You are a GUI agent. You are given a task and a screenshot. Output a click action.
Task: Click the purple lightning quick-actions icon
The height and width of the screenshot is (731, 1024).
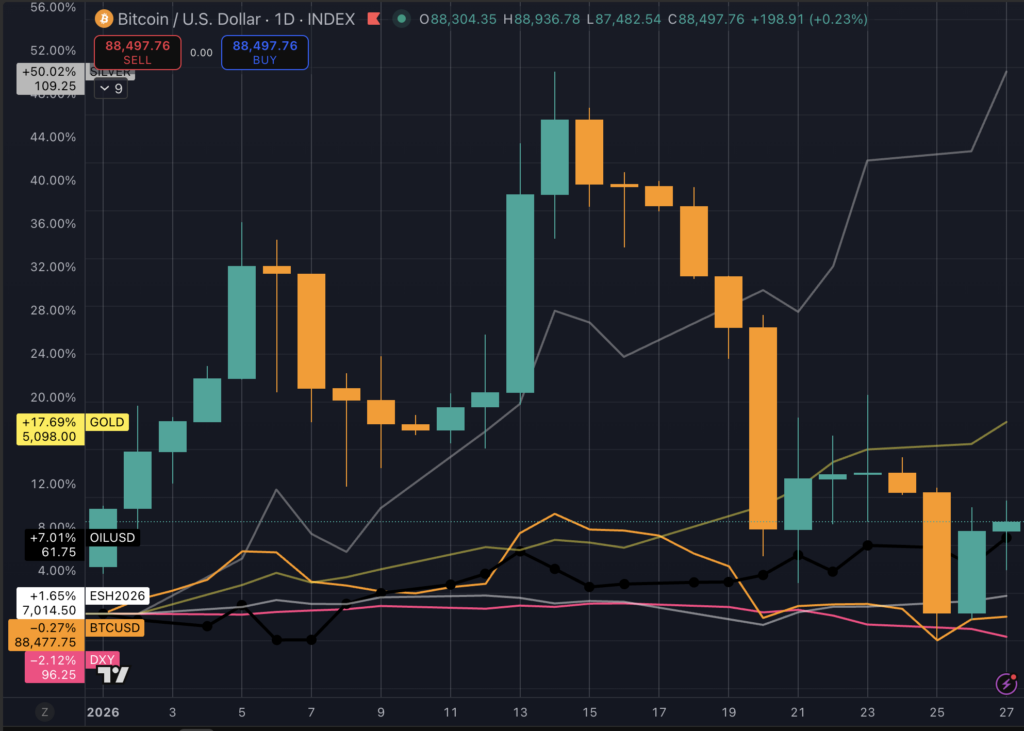click(1005, 683)
